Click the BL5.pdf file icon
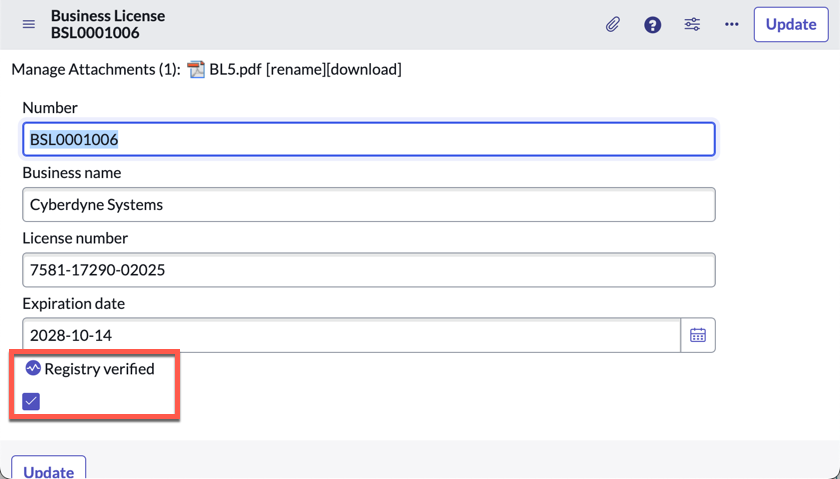Viewport: 840px width, 479px height. tap(196, 70)
